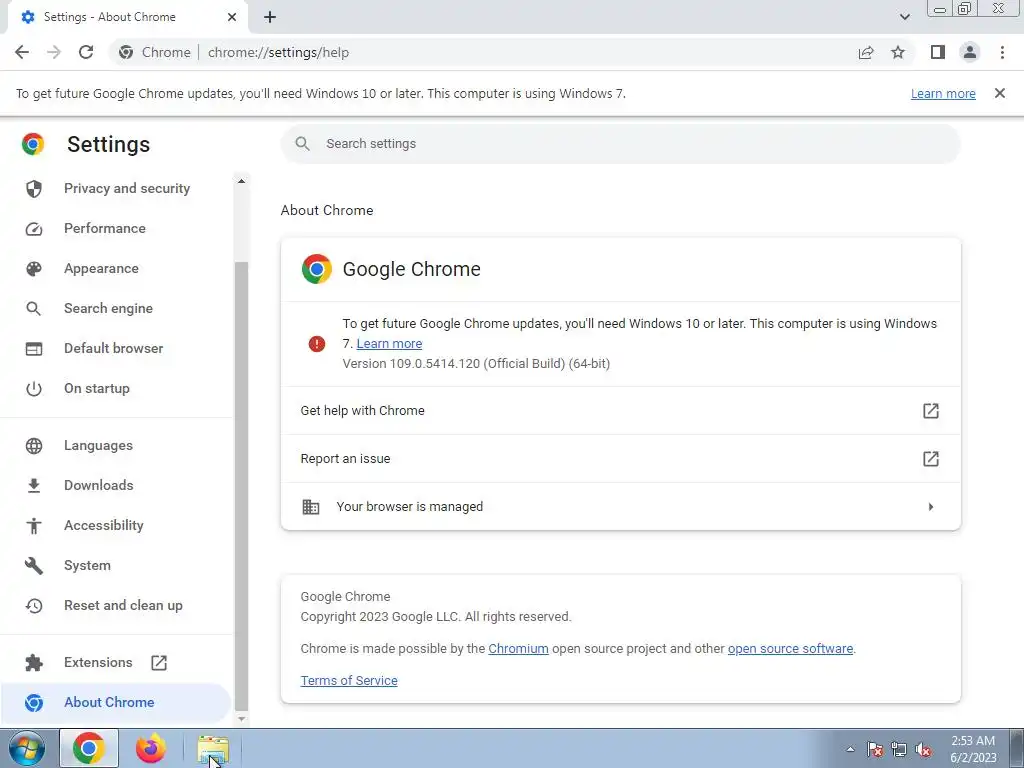
Task: Click external link icon for Get help with Chrome
Action: pos(931,411)
